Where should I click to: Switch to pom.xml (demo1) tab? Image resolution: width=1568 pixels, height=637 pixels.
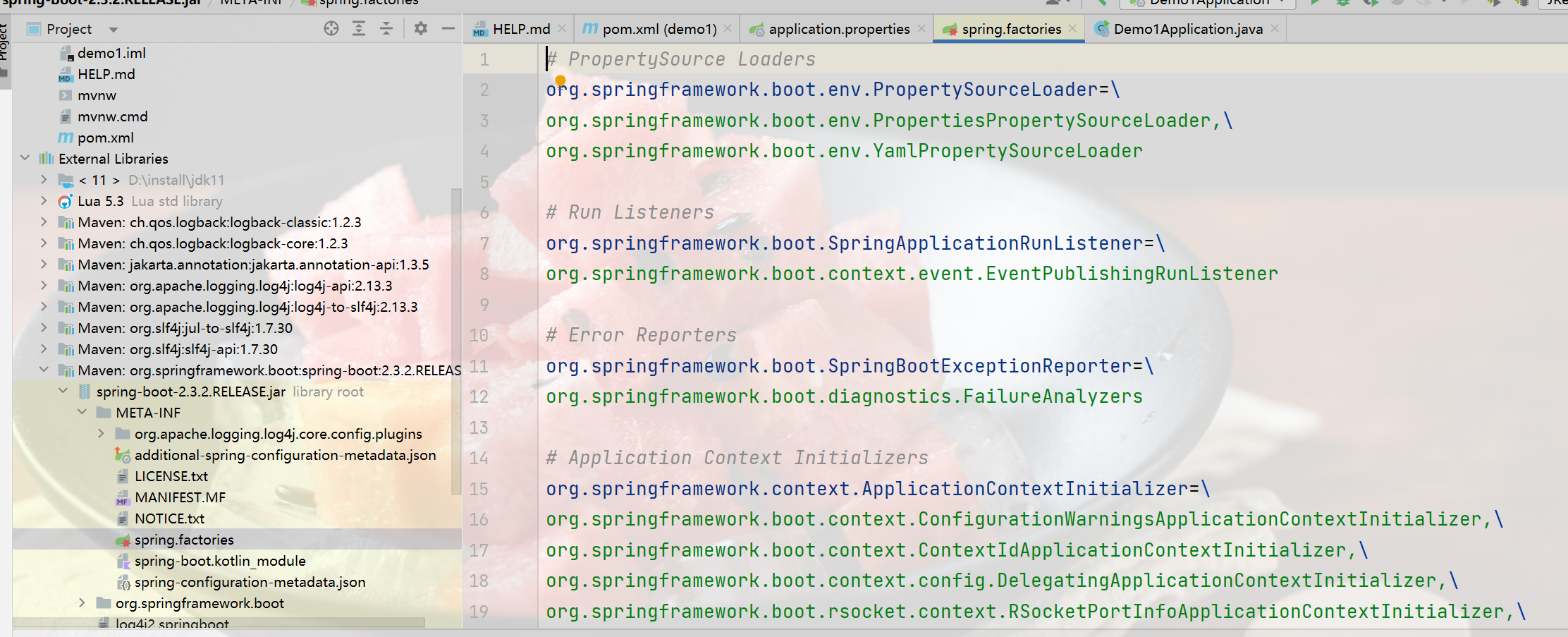[659, 29]
